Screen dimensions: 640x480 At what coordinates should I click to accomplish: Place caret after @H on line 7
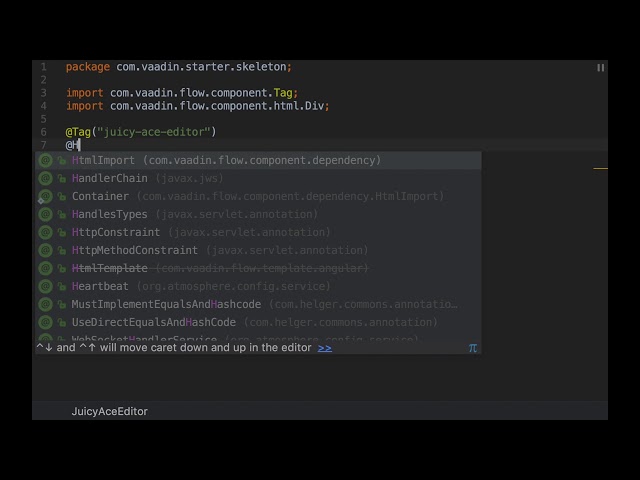click(x=80, y=145)
